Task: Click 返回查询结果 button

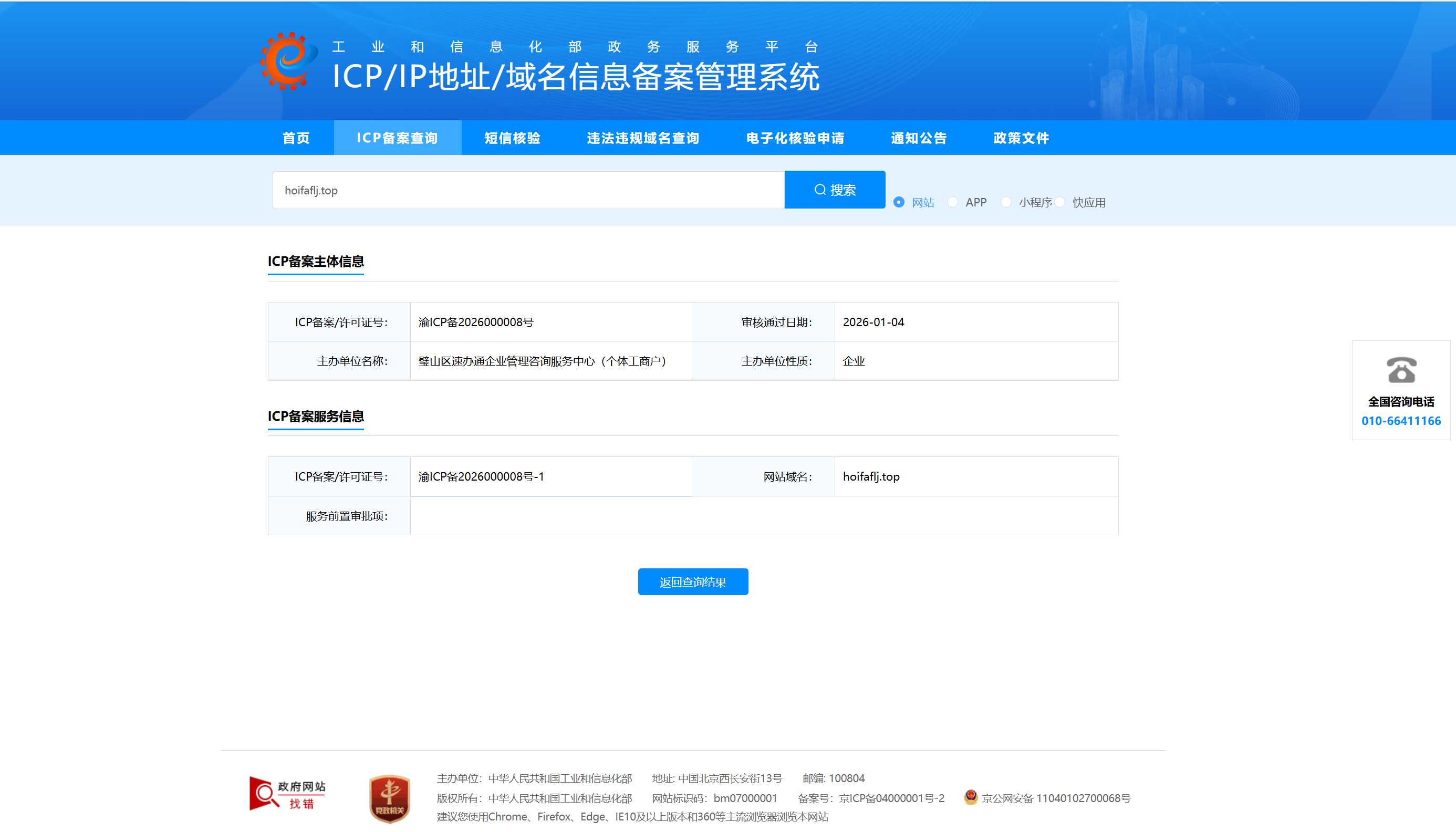Action: 693,581
